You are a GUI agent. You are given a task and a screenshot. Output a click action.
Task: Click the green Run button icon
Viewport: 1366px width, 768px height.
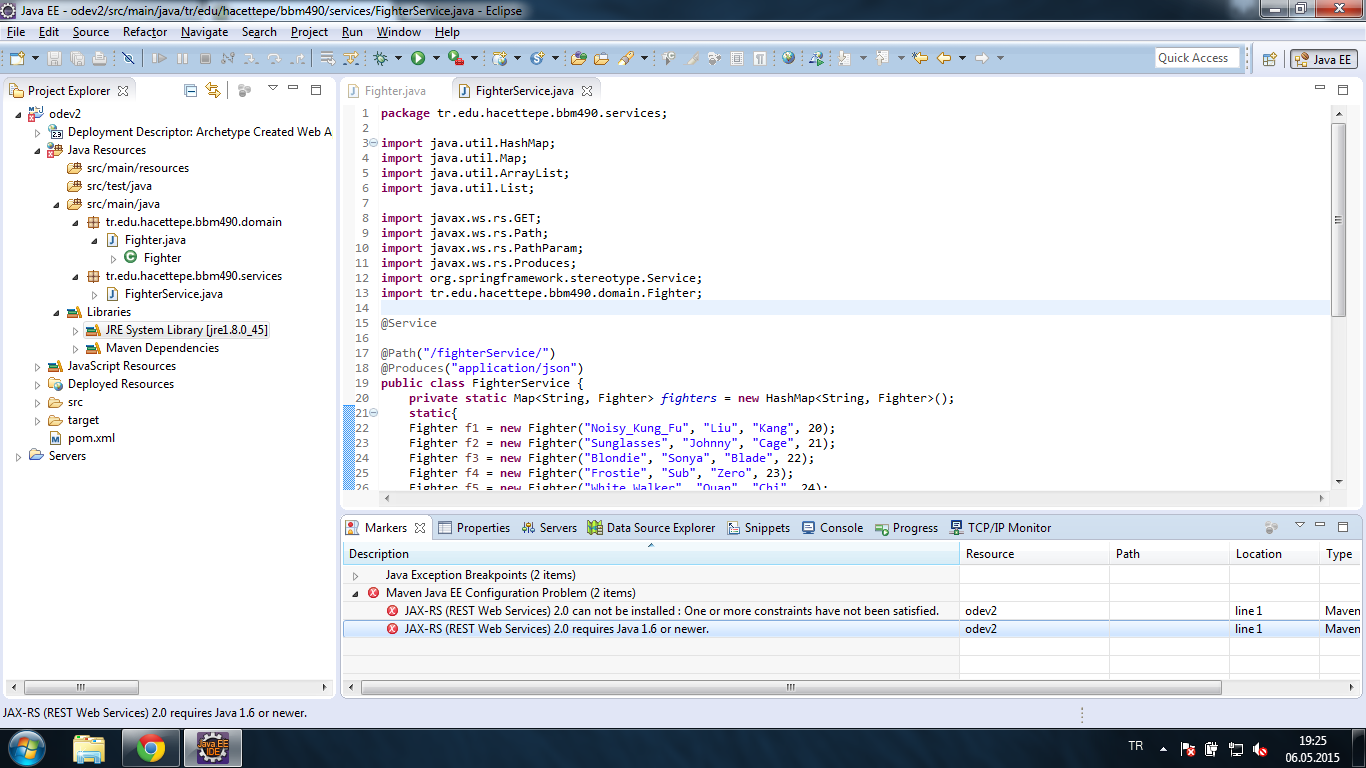point(418,58)
